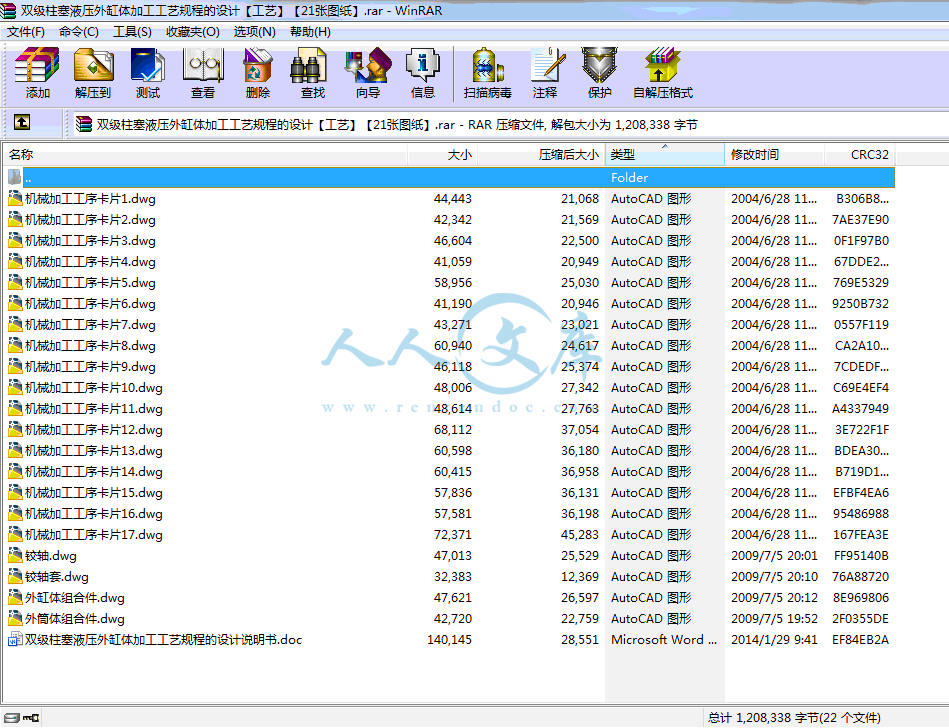Open the 命令(C) menu
Viewport: 949px width, 728px height.
click(x=79, y=31)
